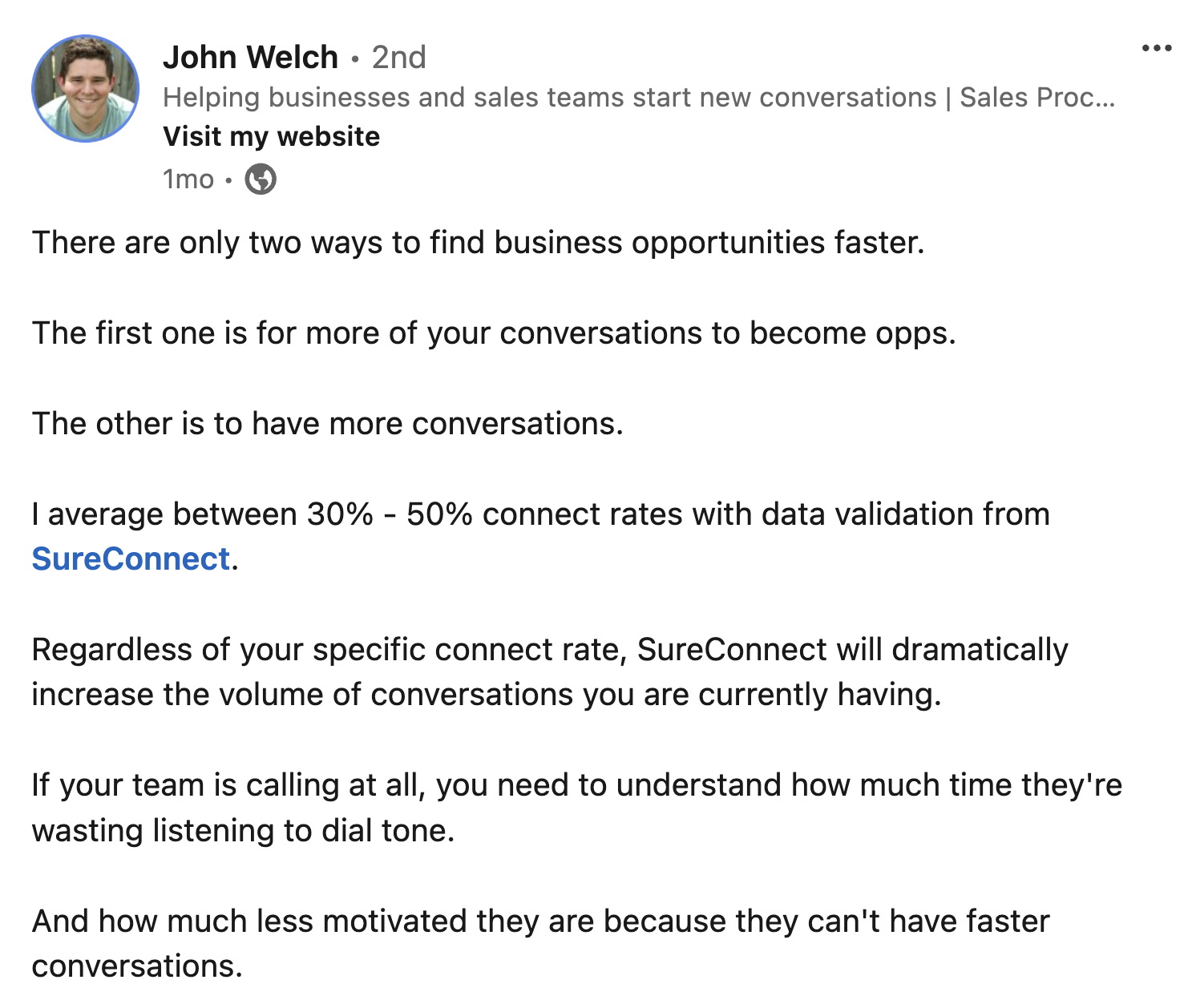The image size is (1188, 1008).
Task: Click "The other is to have more conversations" line
Action: [327, 424]
